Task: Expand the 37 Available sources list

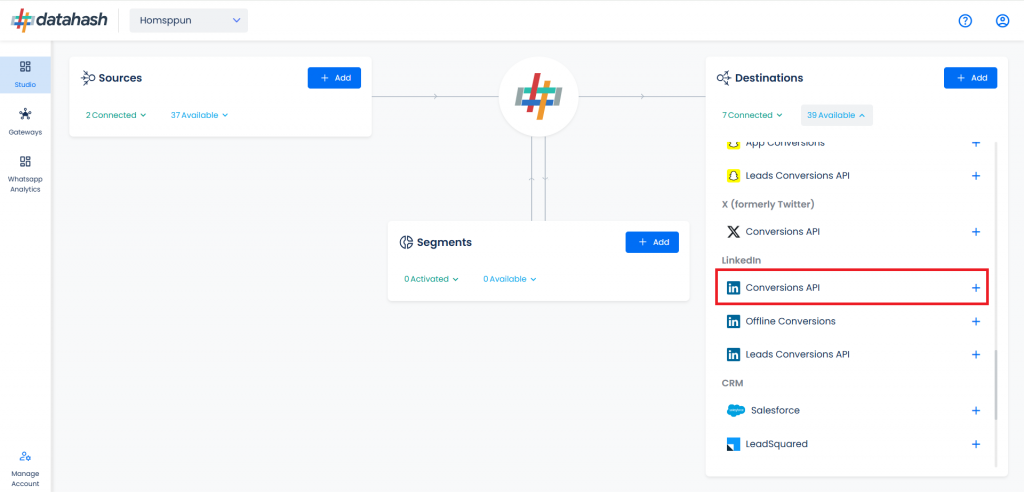Action: coord(199,115)
